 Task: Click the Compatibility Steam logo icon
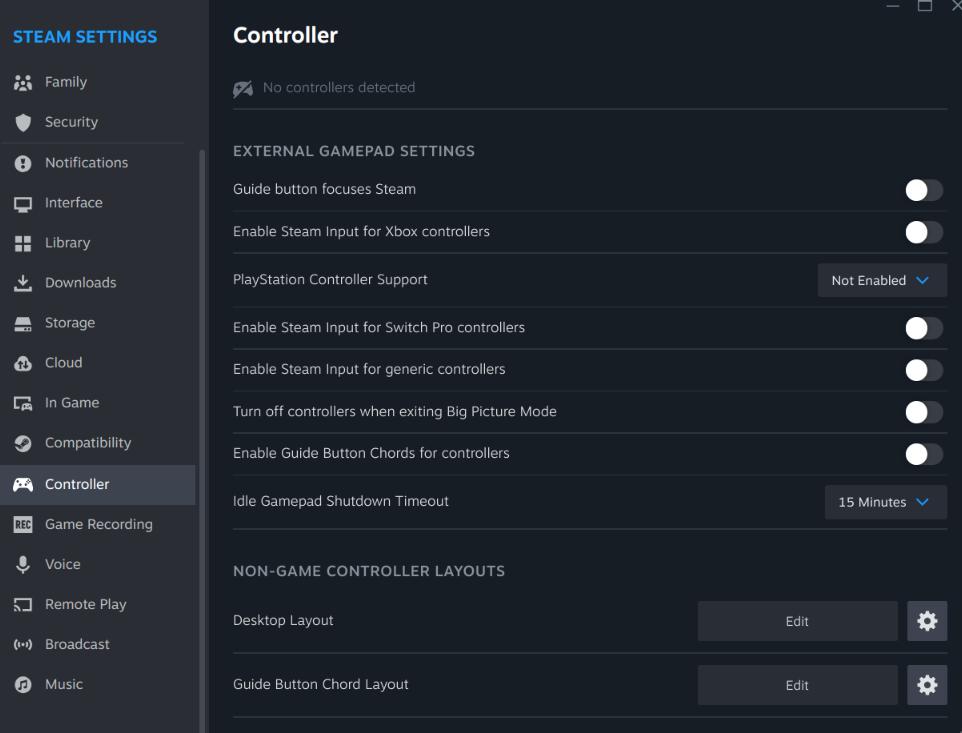23,443
